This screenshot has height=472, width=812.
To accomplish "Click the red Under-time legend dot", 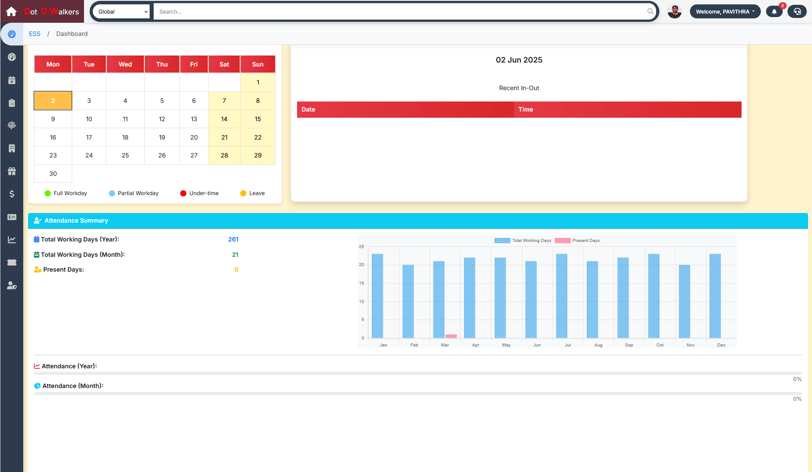I will 183,193.
